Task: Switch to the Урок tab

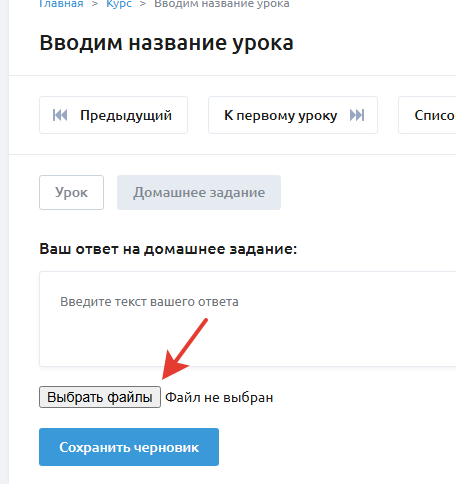Action: [x=71, y=192]
